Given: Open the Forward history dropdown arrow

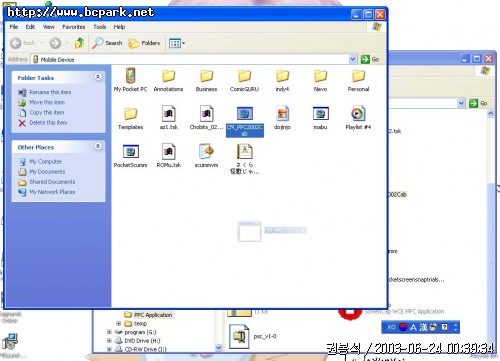Looking at the screenshot, I should pos(67,43).
